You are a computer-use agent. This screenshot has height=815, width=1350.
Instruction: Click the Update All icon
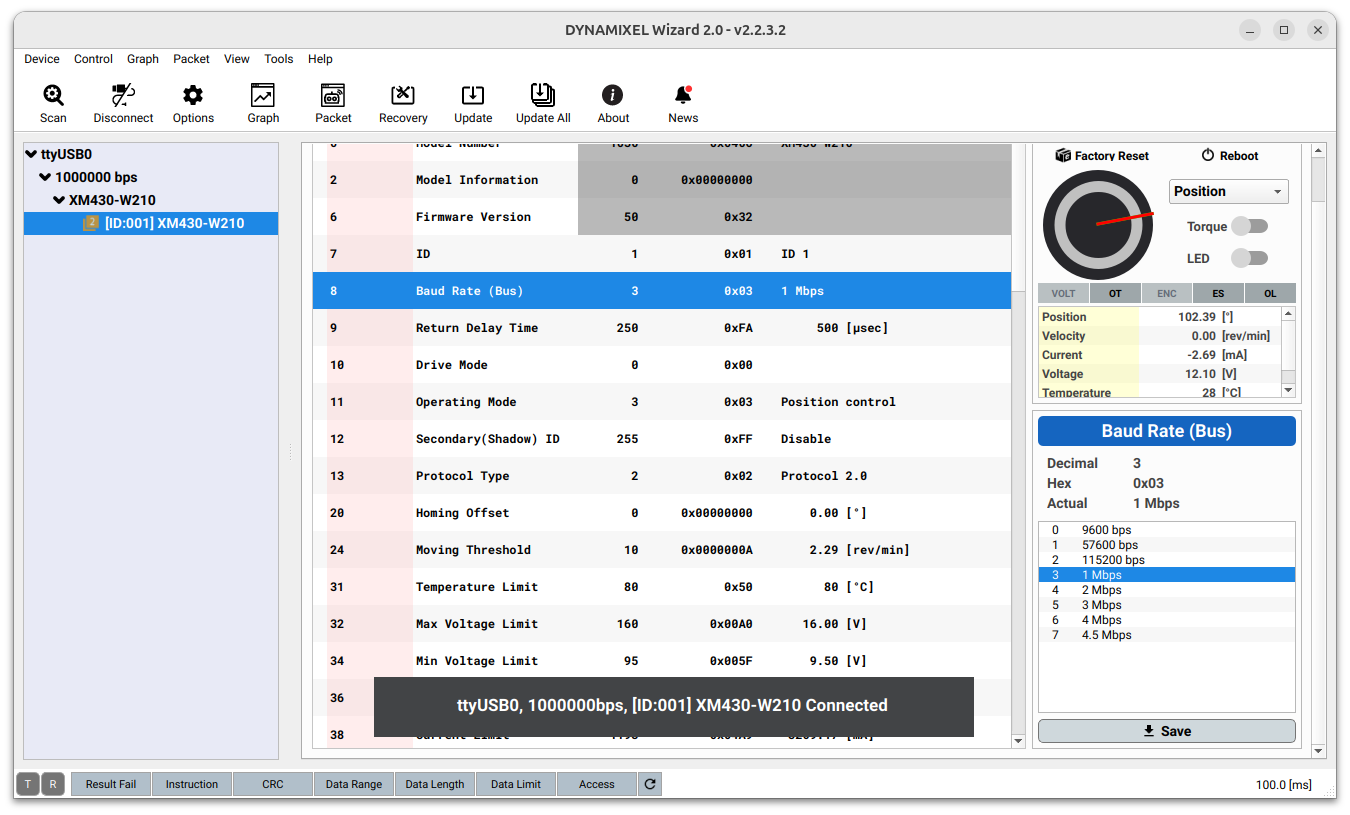click(542, 96)
